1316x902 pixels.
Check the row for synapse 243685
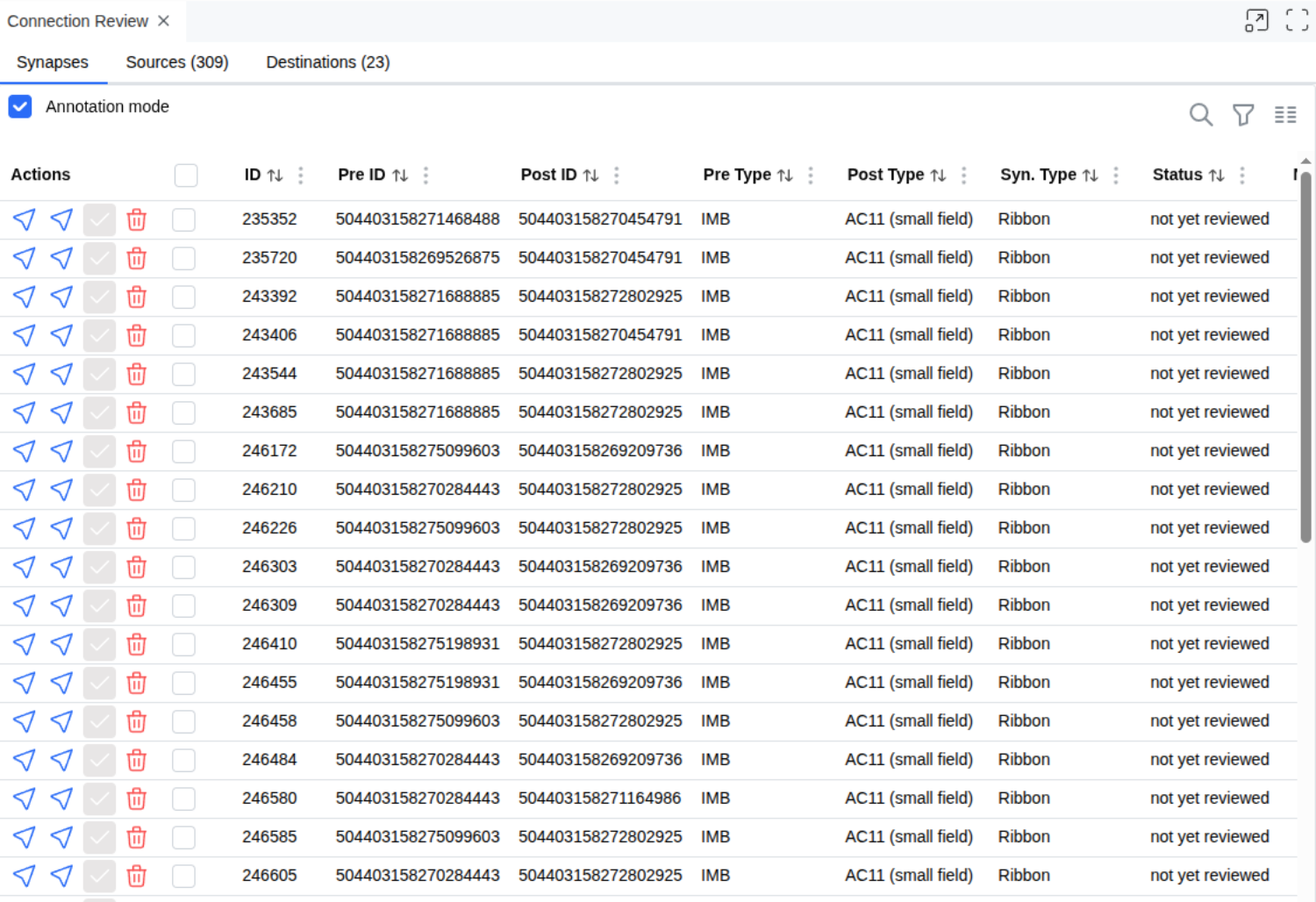point(184,412)
